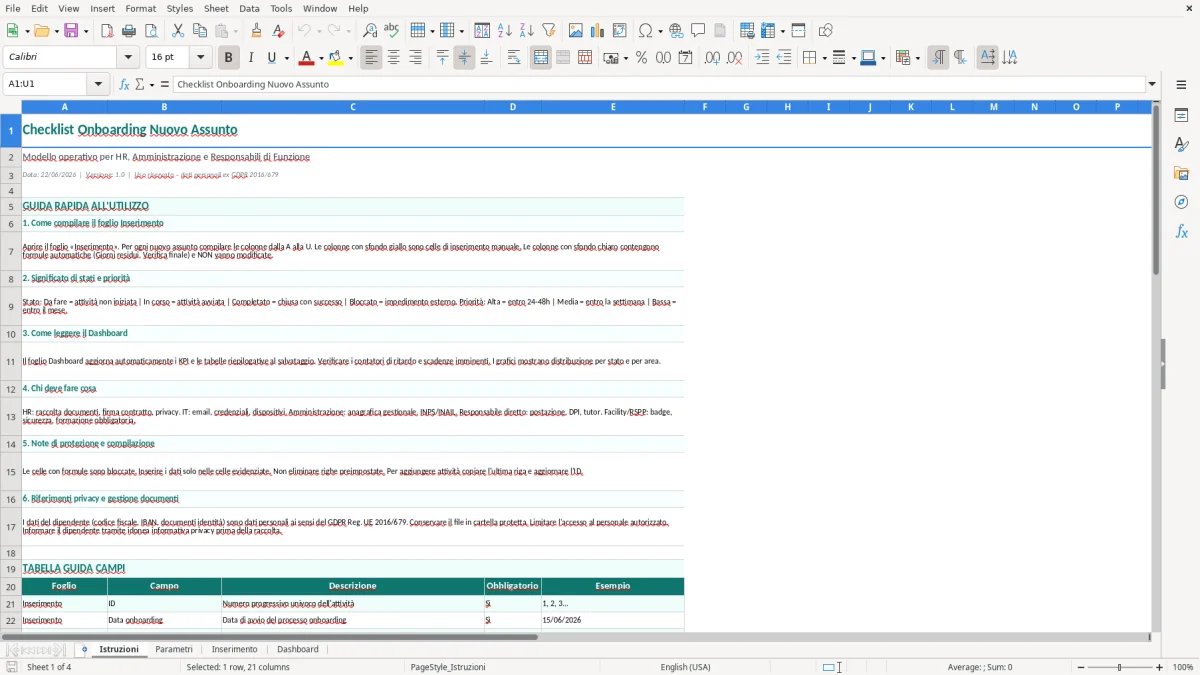Click the Insert Image icon

576,31
